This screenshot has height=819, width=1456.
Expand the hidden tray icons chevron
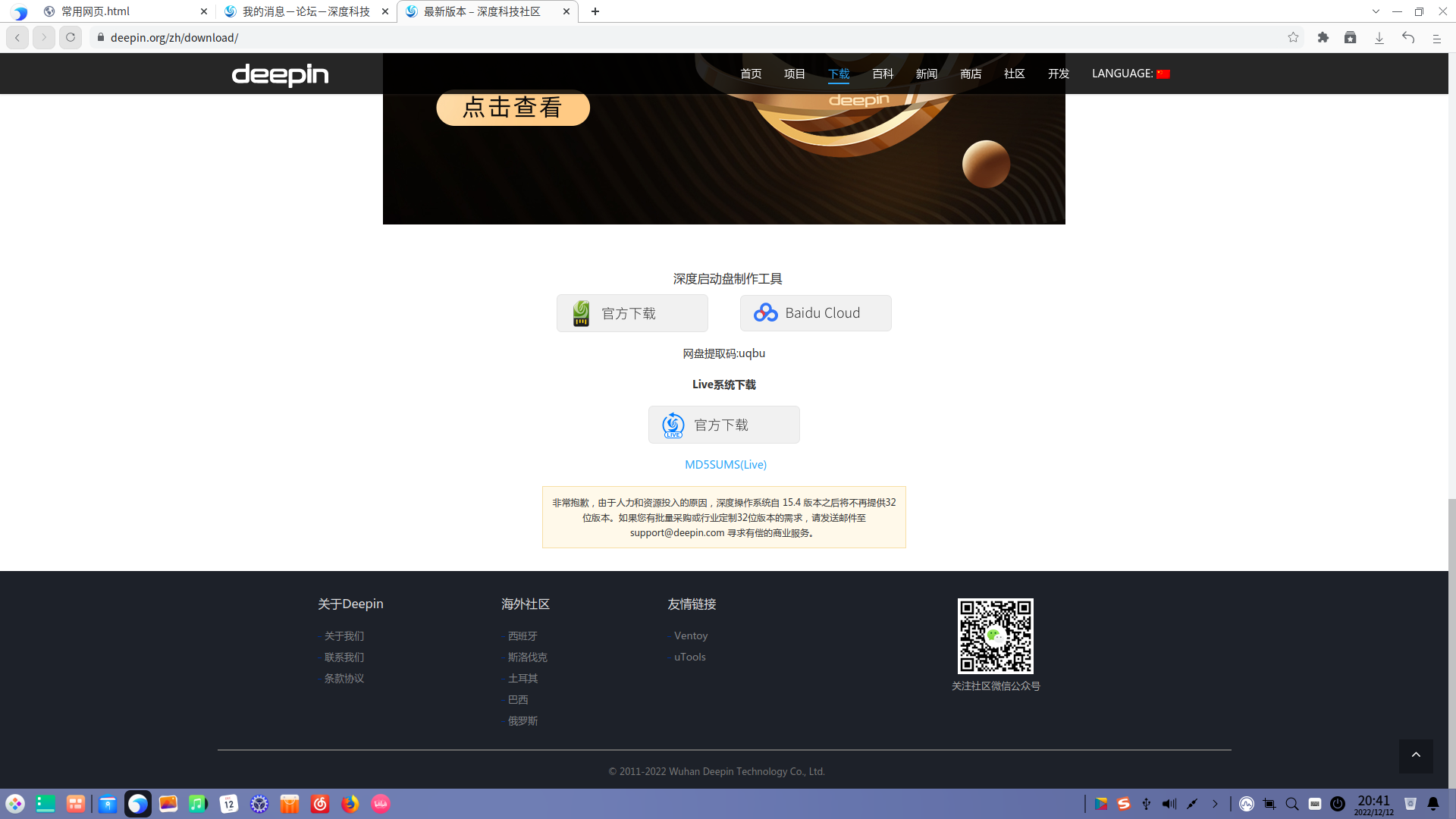[x=1215, y=804]
